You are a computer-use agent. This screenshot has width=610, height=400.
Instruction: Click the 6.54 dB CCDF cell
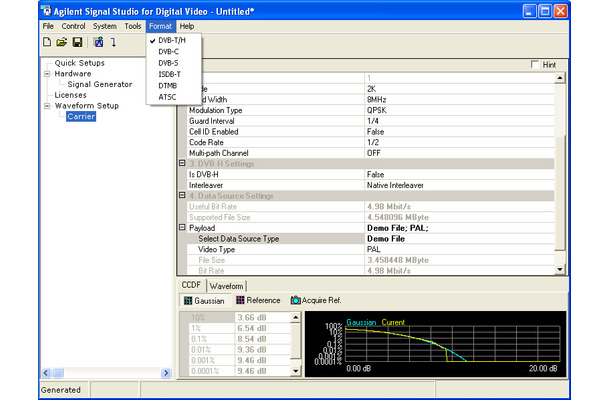coord(263,328)
